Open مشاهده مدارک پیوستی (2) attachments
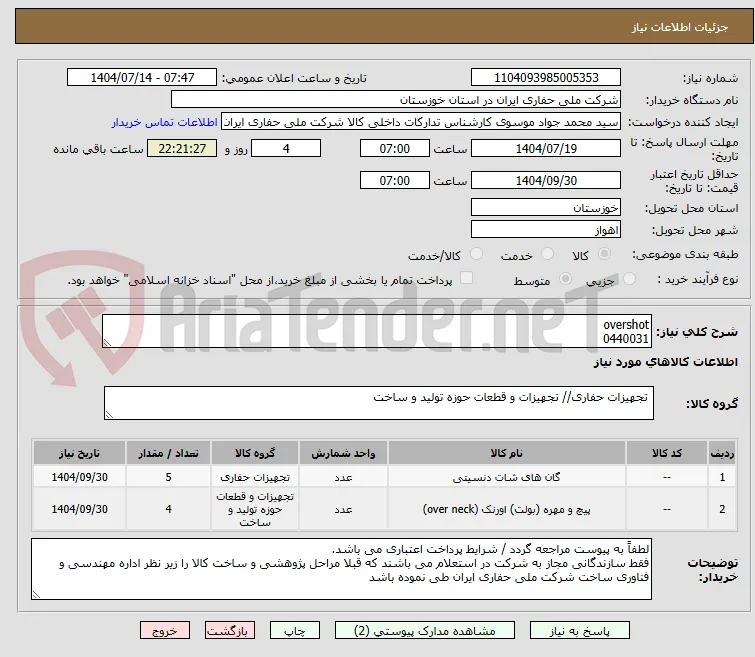Screen dimensions: 755x657 click(x=425, y=631)
